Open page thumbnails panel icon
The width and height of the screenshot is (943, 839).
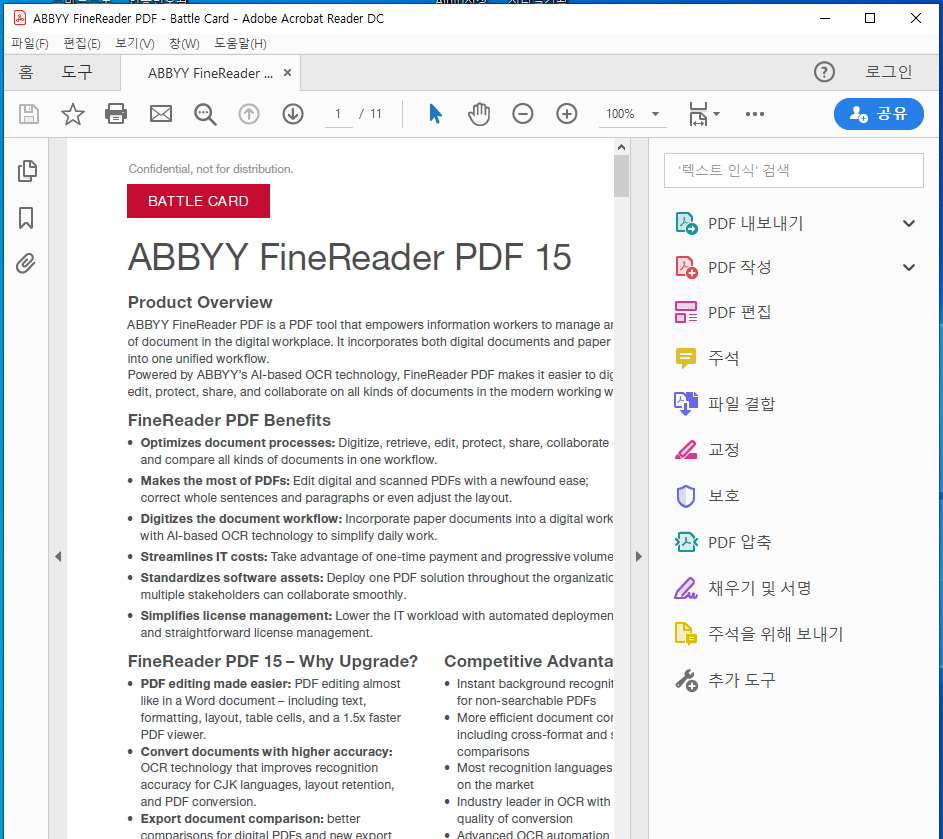point(27,171)
